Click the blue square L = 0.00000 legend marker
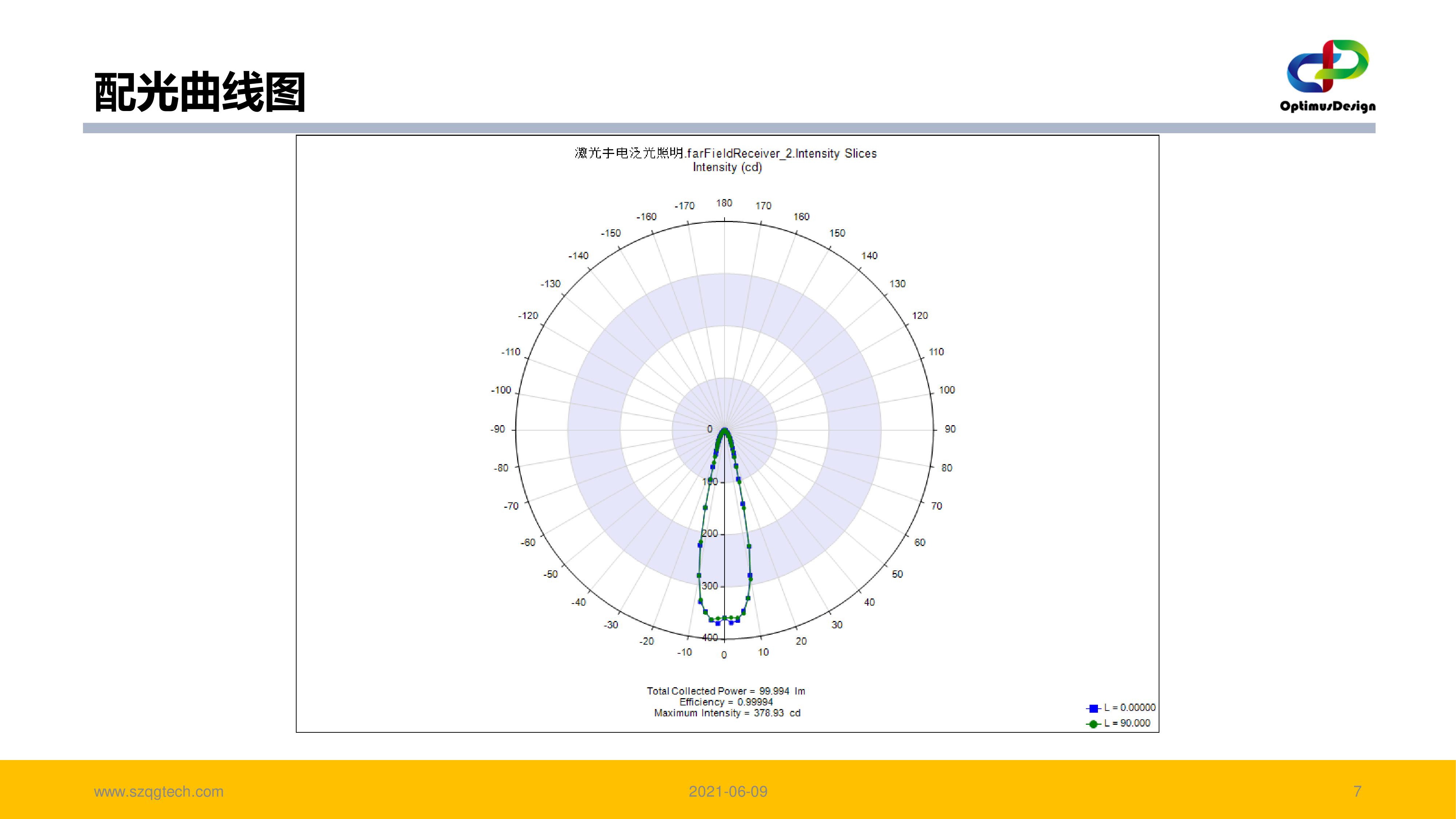Screen dimensions: 1456x819 1093,708
